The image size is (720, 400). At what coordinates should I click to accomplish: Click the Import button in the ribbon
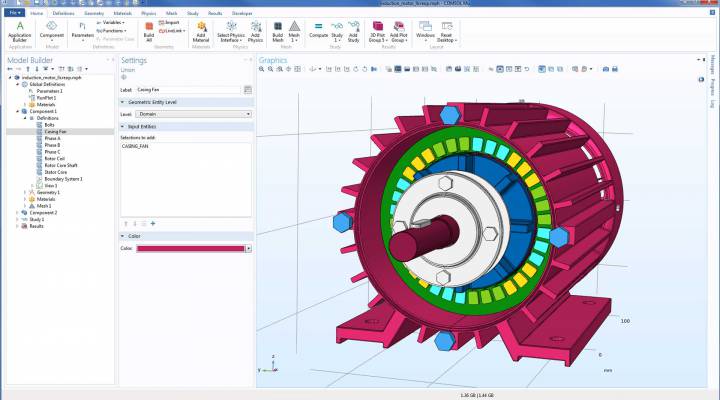(x=172, y=21)
